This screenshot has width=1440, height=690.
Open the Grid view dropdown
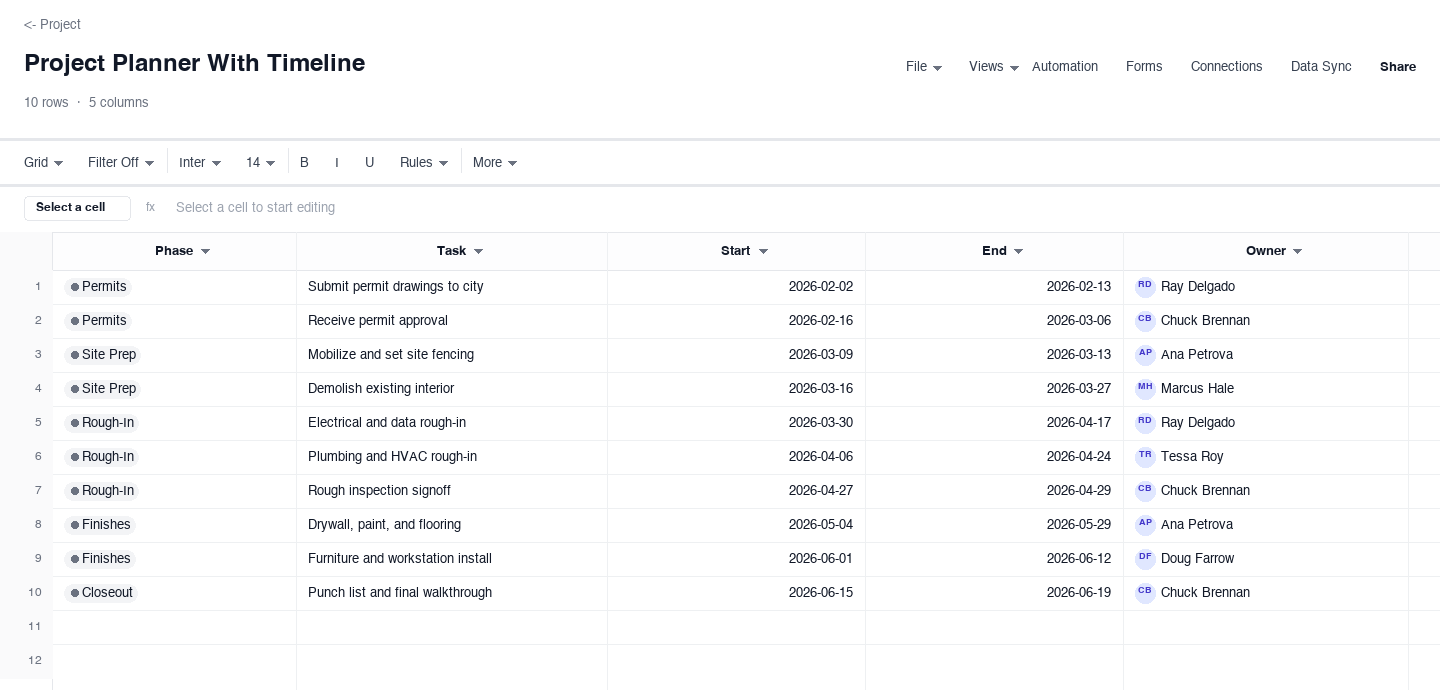44,162
